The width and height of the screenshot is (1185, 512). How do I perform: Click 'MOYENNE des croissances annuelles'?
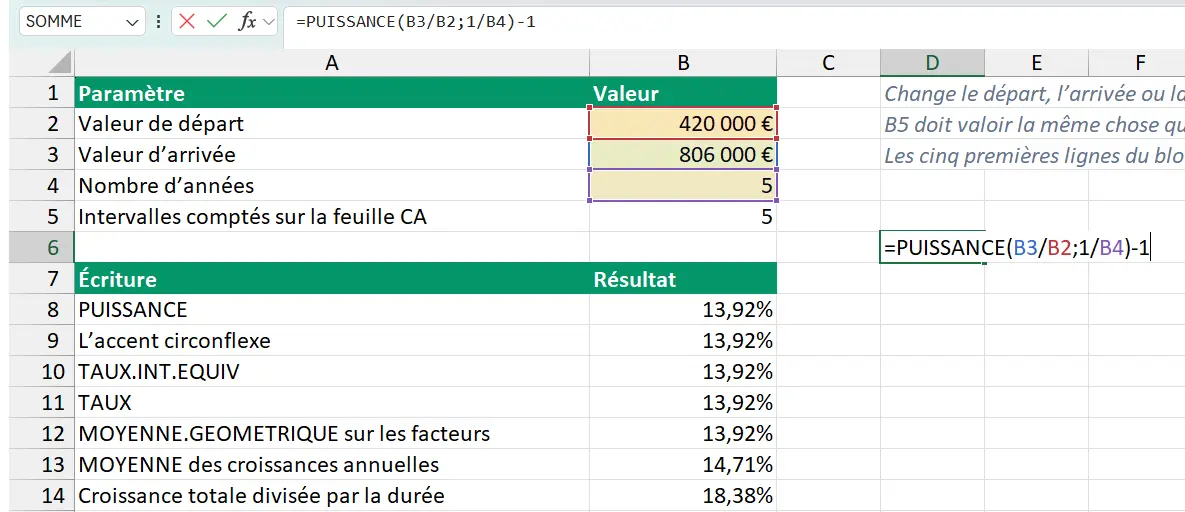coord(331,464)
